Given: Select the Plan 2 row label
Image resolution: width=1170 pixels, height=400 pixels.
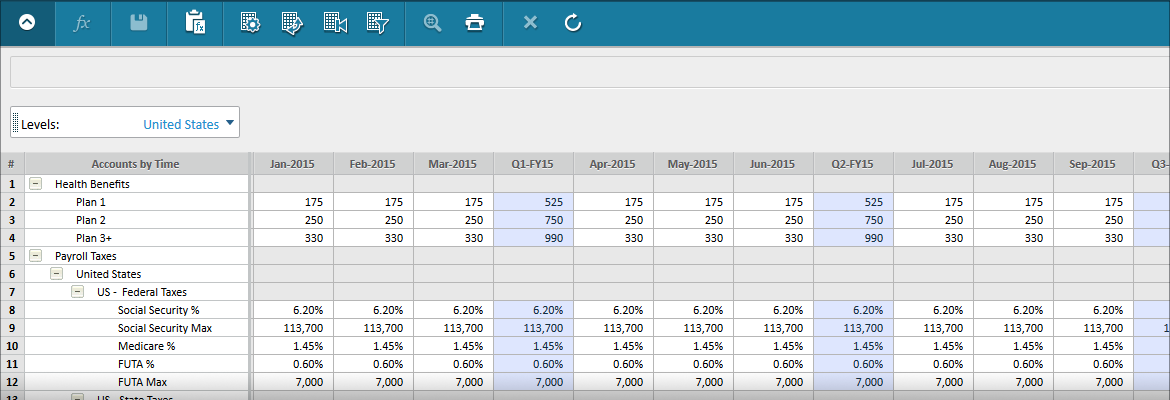Looking at the screenshot, I should (91, 220).
